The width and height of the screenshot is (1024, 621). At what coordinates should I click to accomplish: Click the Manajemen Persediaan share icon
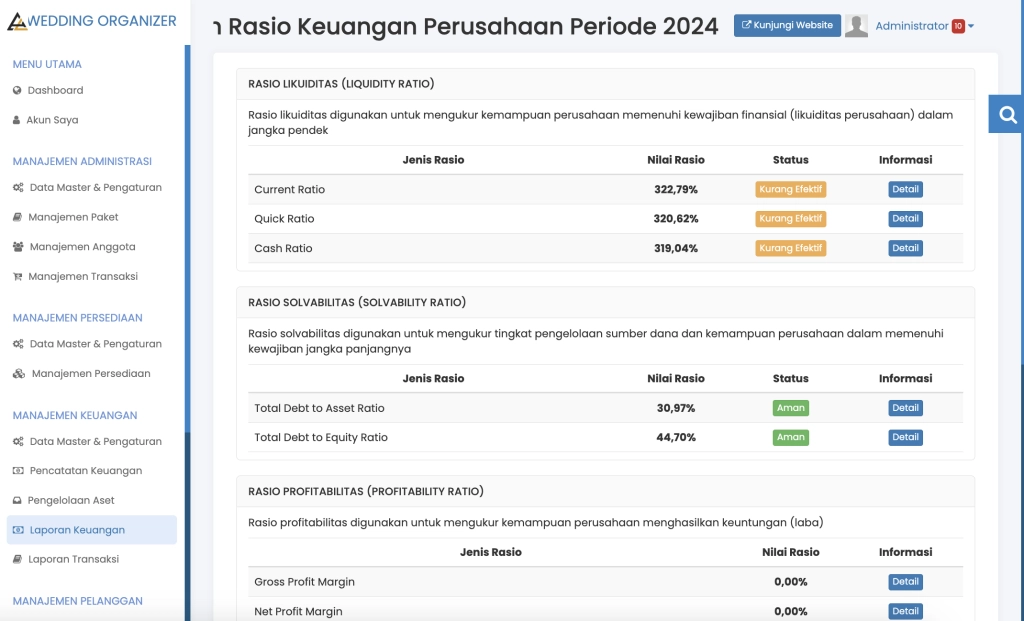18,373
